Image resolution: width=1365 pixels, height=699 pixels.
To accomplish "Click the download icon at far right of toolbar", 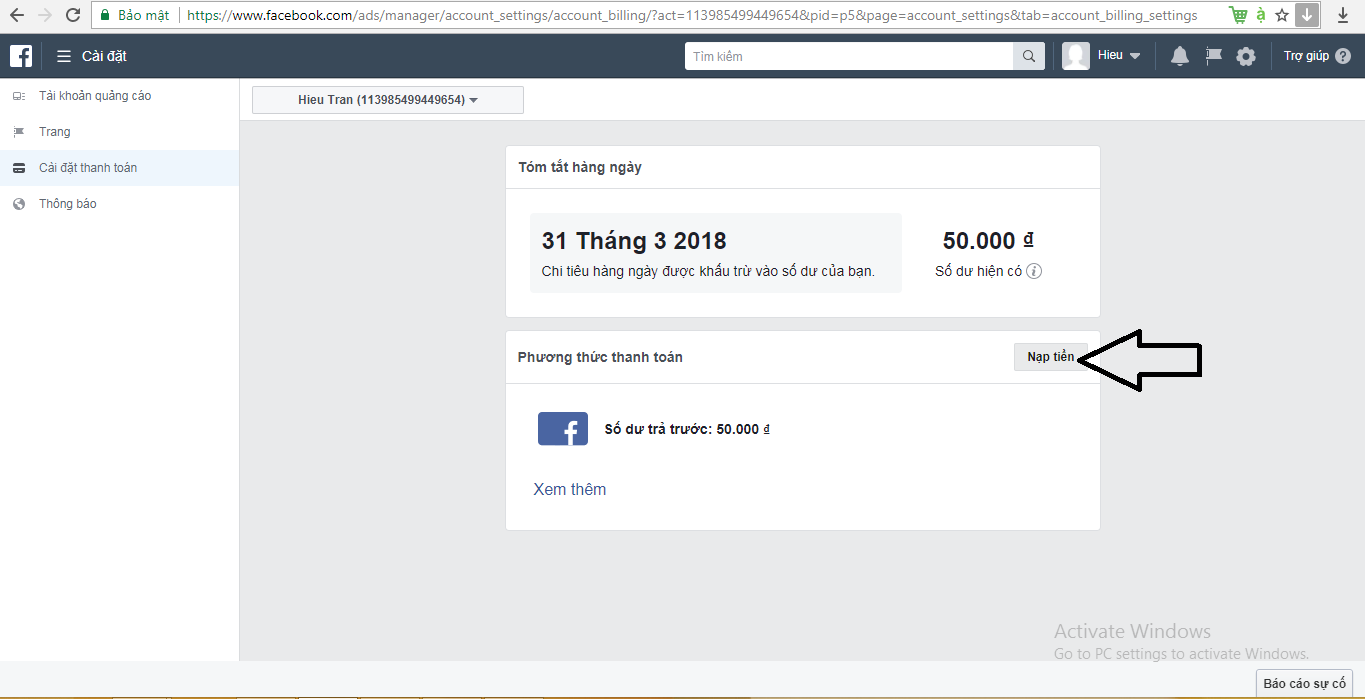I will 1342,15.
